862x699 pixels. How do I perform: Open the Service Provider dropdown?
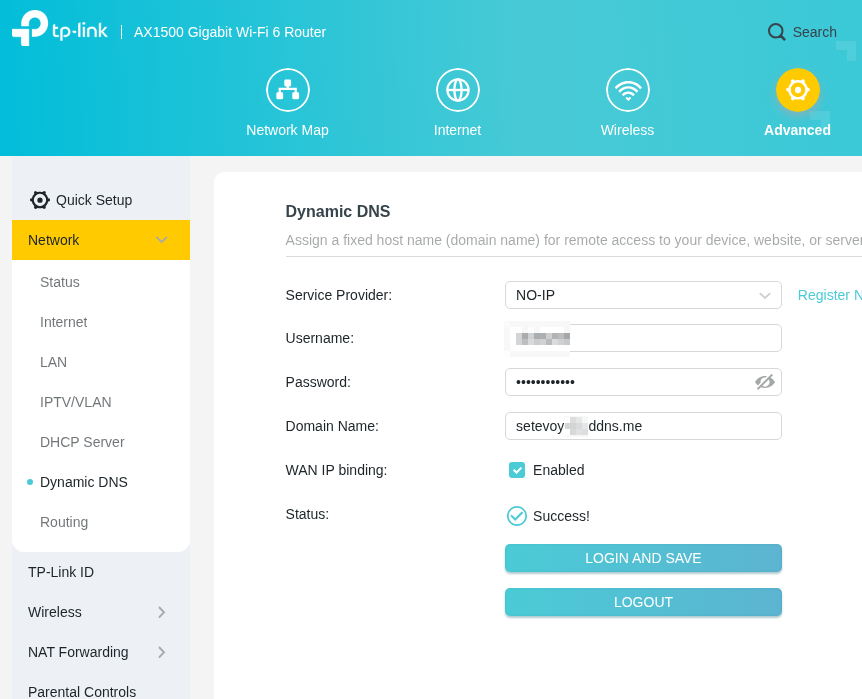click(x=642, y=295)
